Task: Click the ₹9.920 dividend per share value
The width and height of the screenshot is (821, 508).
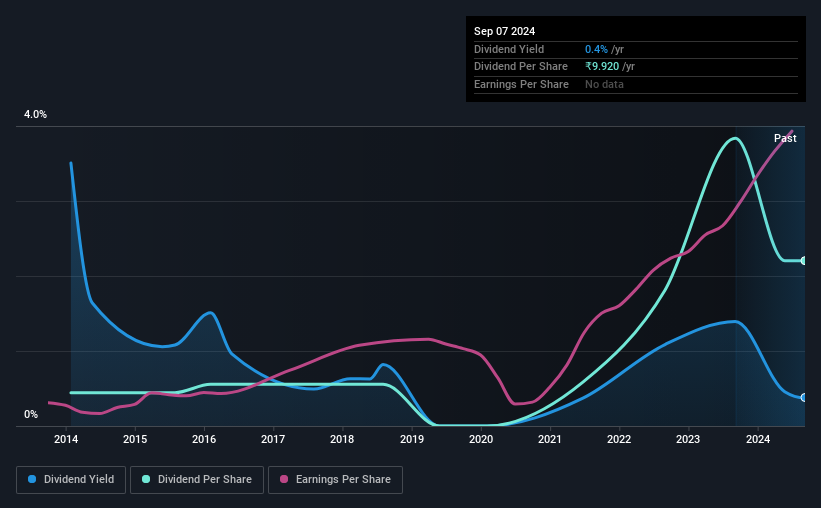Action: (602, 67)
